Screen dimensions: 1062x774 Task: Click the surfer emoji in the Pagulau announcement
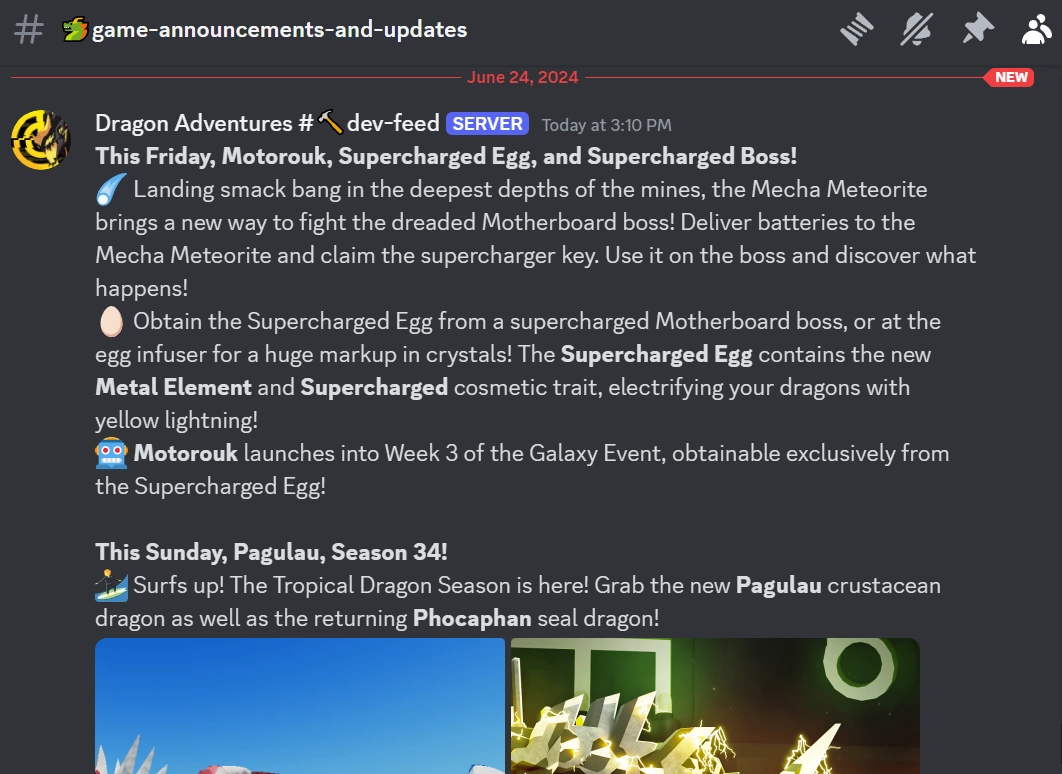108,585
